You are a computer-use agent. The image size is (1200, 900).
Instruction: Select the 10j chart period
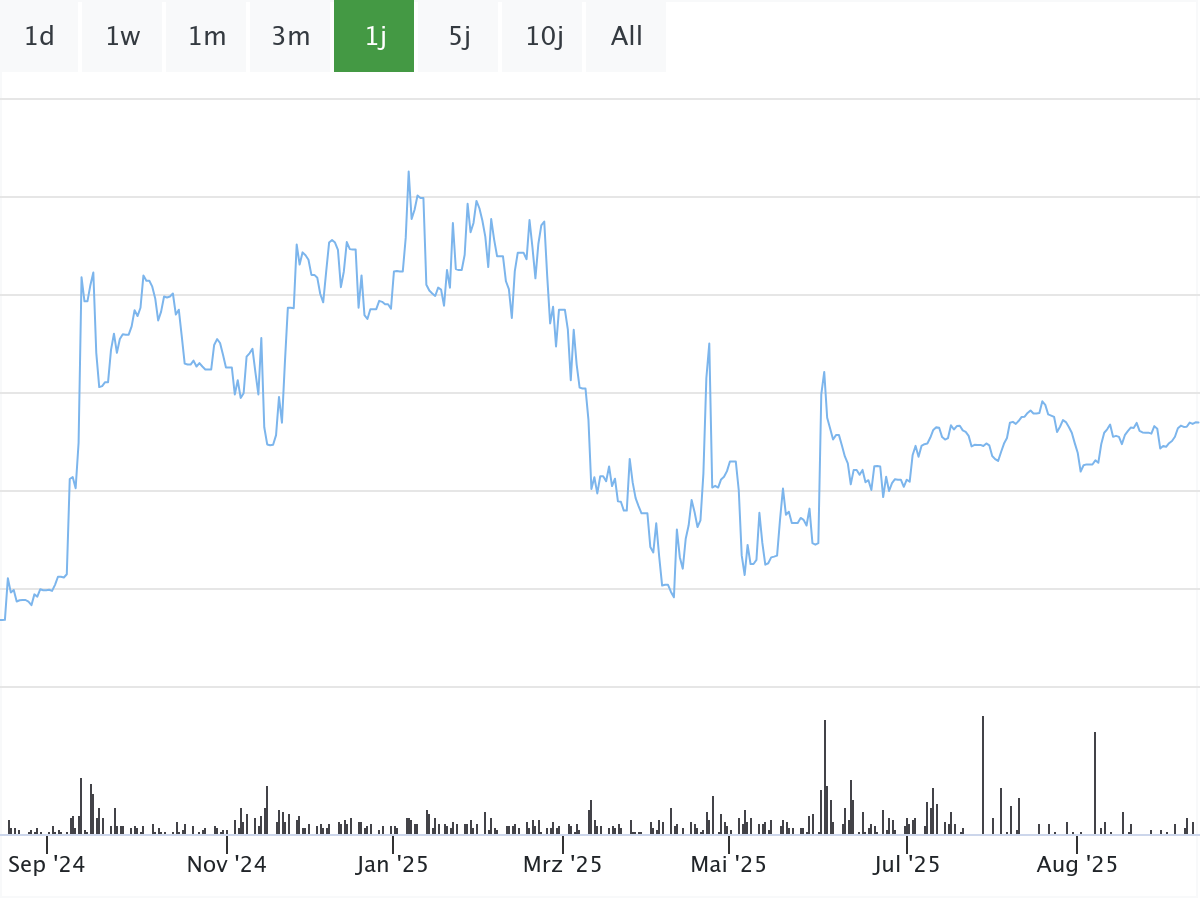544,37
